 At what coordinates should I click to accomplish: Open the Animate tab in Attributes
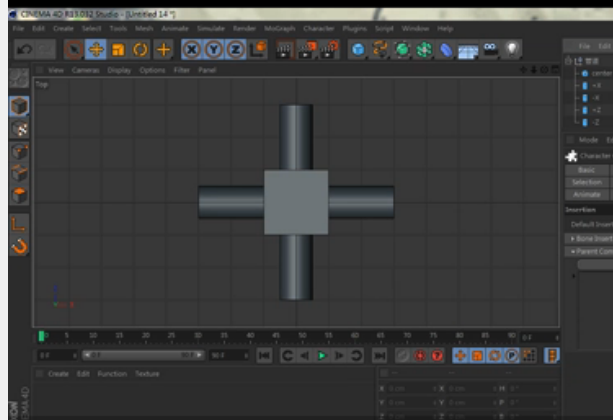coord(586,194)
